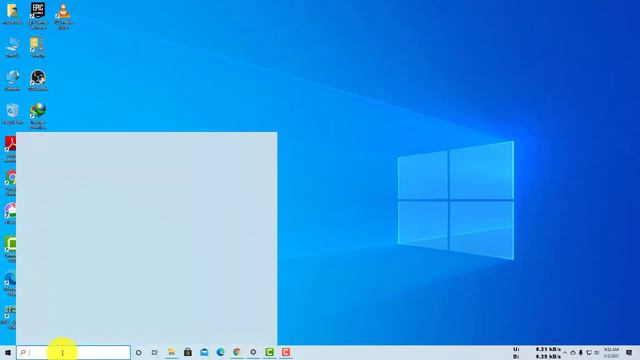This screenshot has height=360, width=640.
Task: Select the Recycle Bin desktop icon
Action: (12, 114)
